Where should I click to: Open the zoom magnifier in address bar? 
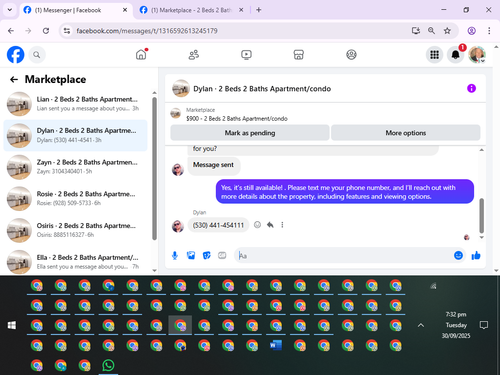click(x=431, y=31)
